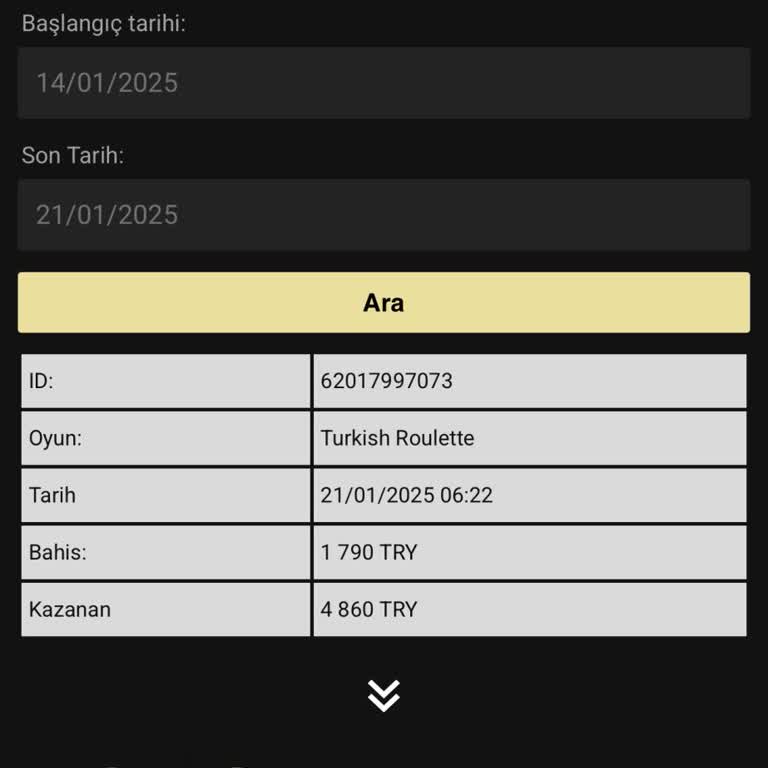Select the date cell 21/01/2025 06:22

530,495
